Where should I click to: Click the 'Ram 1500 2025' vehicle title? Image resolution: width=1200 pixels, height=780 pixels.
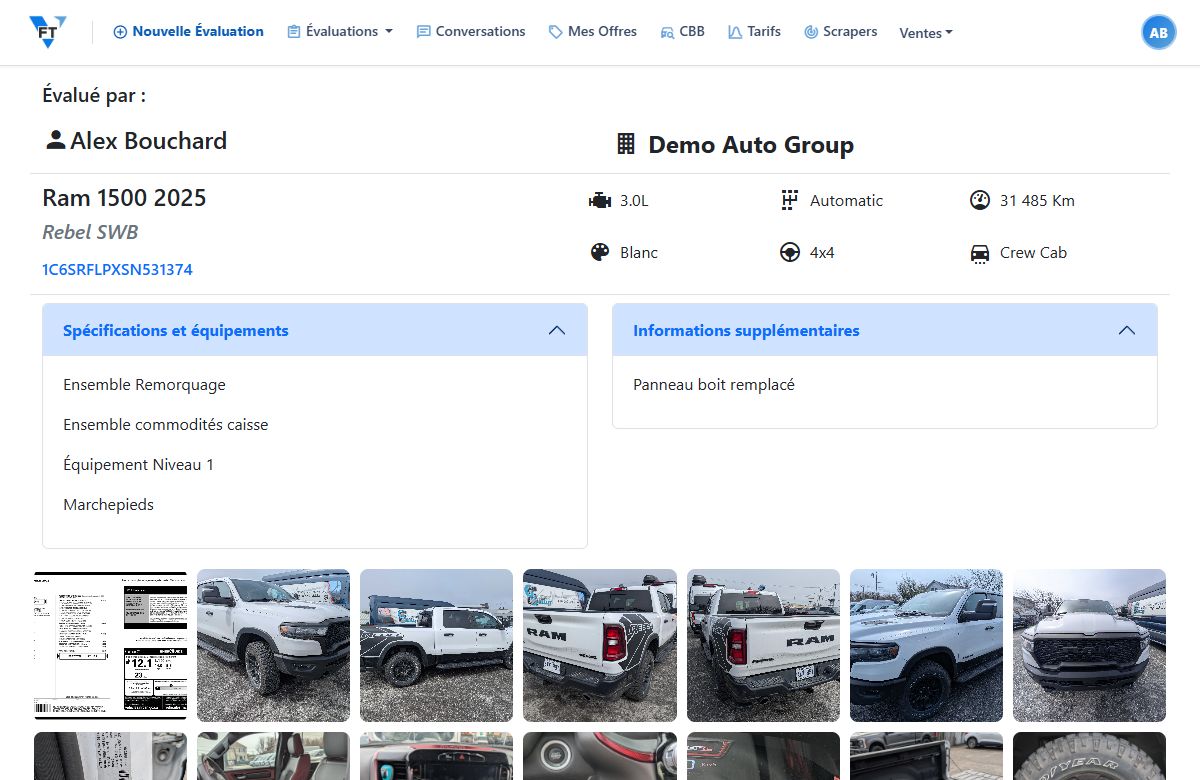click(124, 197)
